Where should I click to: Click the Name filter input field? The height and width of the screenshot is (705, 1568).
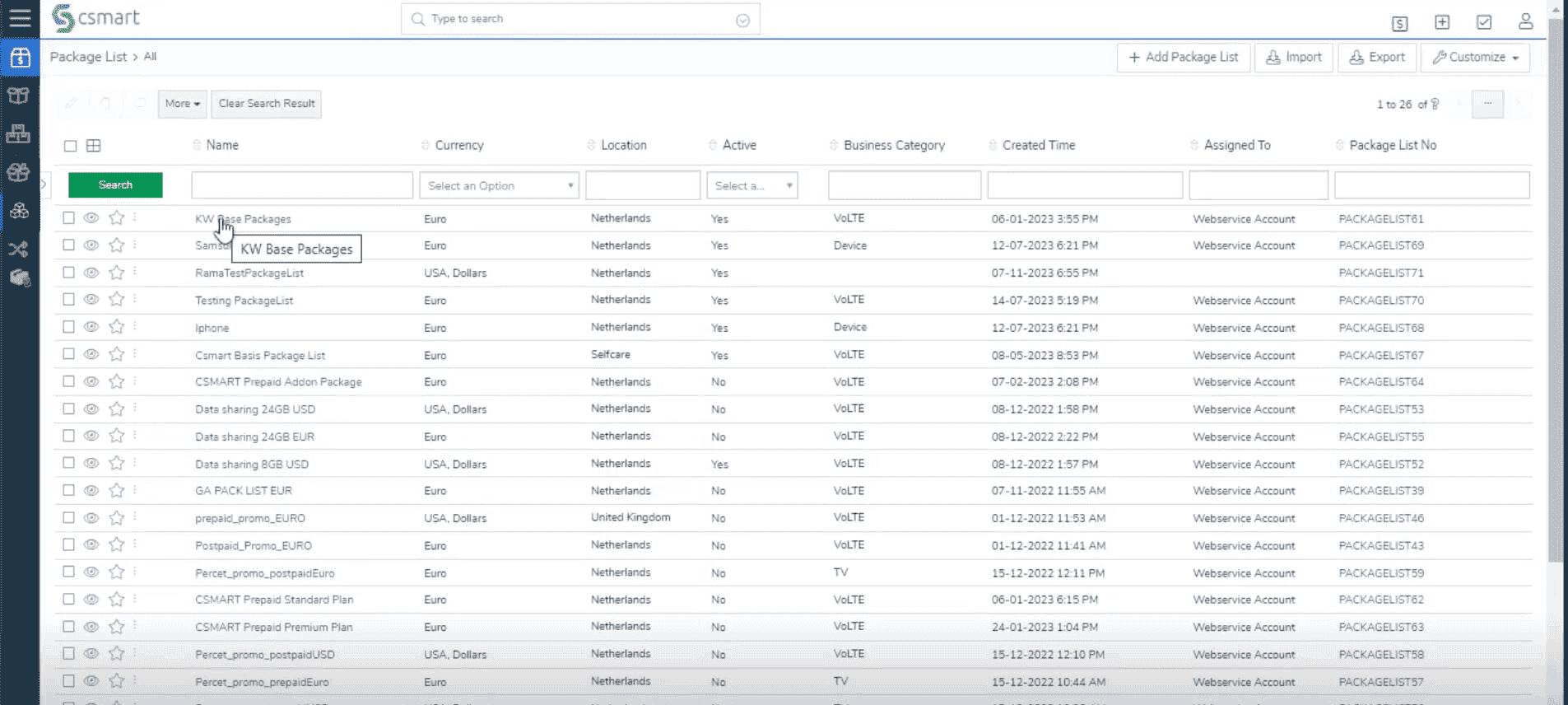tap(302, 185)
